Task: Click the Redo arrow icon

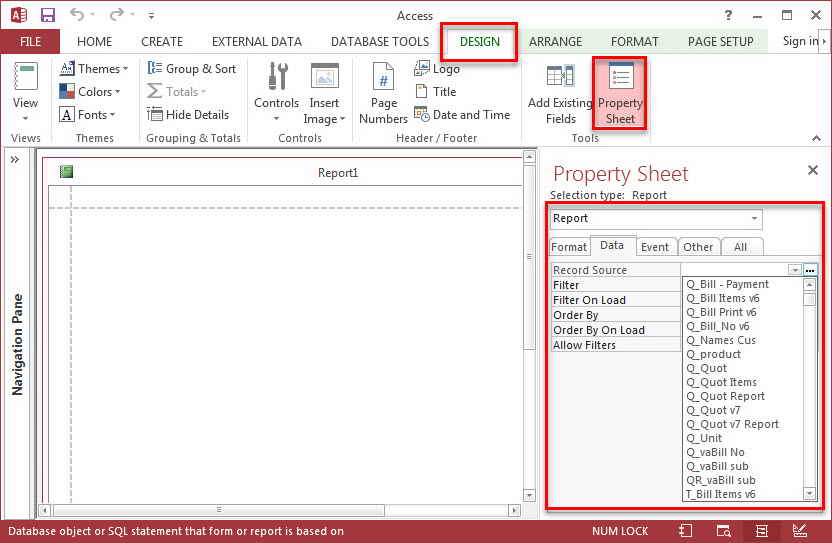Action: pyautogui.click(x=116, y=15)
